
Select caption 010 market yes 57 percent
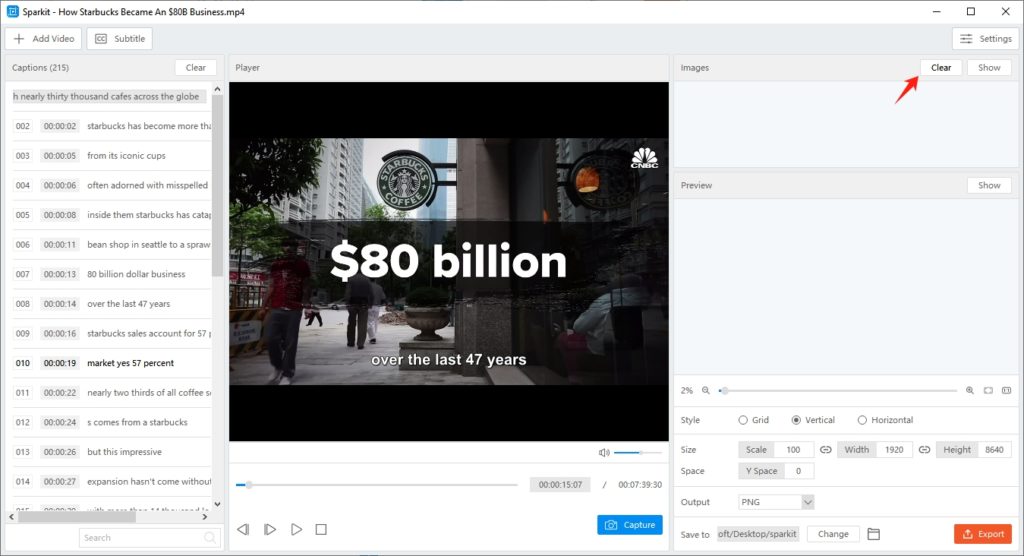pos(112,363)
